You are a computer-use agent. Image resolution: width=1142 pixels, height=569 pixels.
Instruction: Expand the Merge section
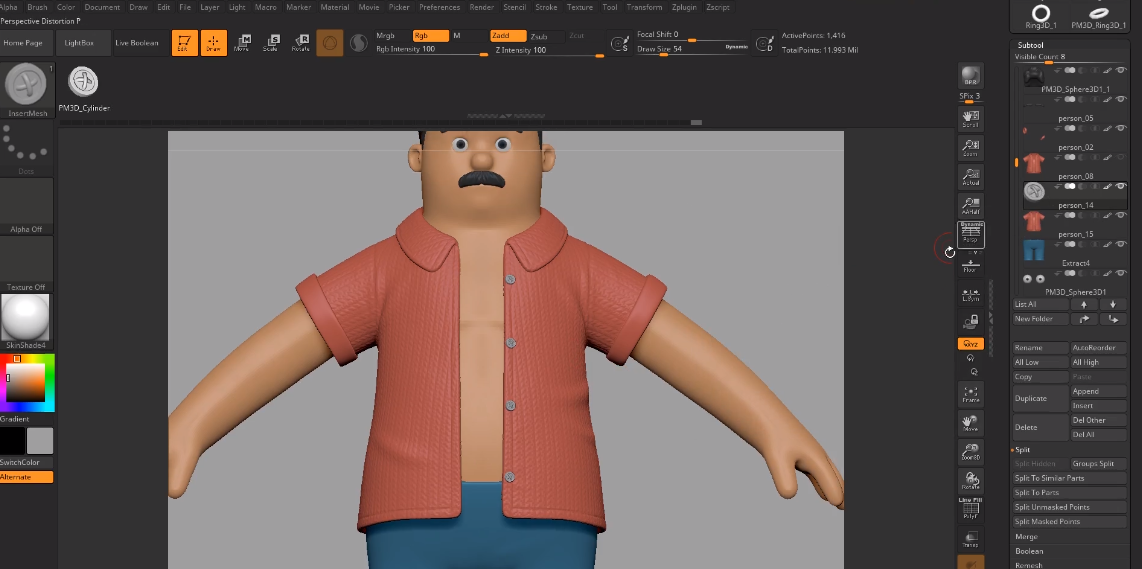click(x=1026, y=537)
